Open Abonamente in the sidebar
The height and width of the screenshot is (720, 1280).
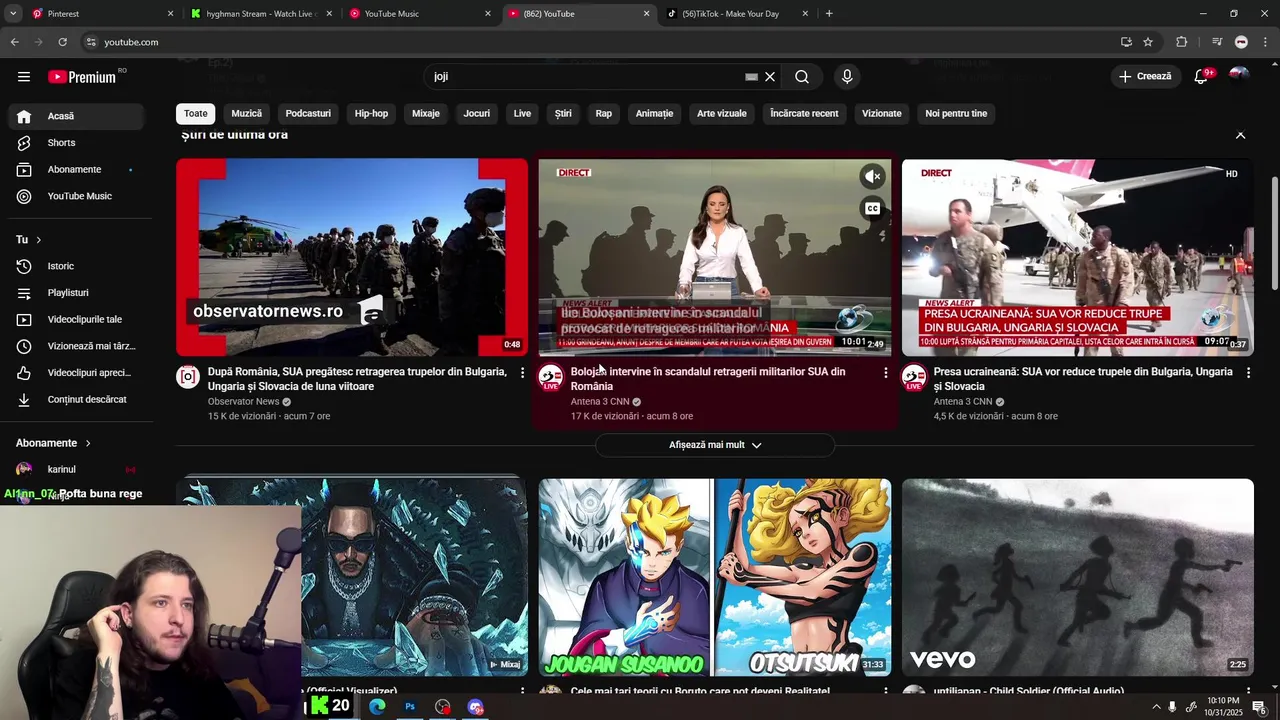[77, 170]
